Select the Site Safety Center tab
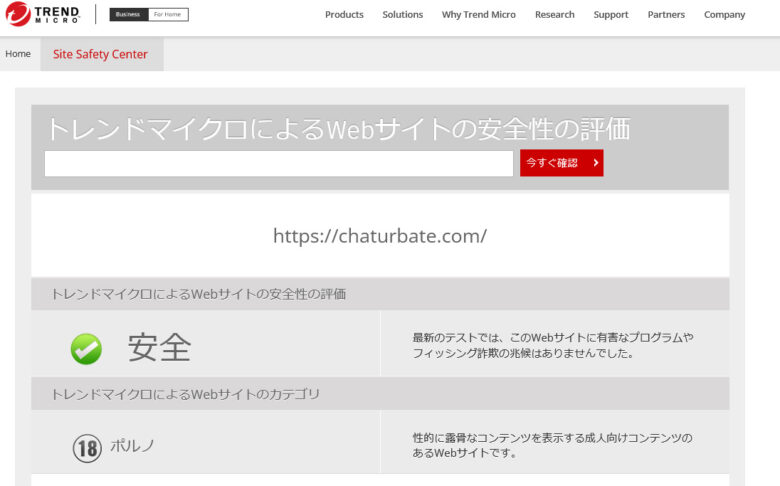Screen dimensions: 780x486 point(100,55)
